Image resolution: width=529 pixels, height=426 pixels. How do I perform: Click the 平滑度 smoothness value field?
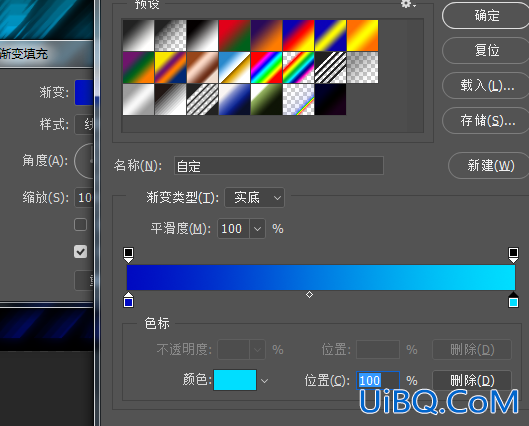click(233, 229)
